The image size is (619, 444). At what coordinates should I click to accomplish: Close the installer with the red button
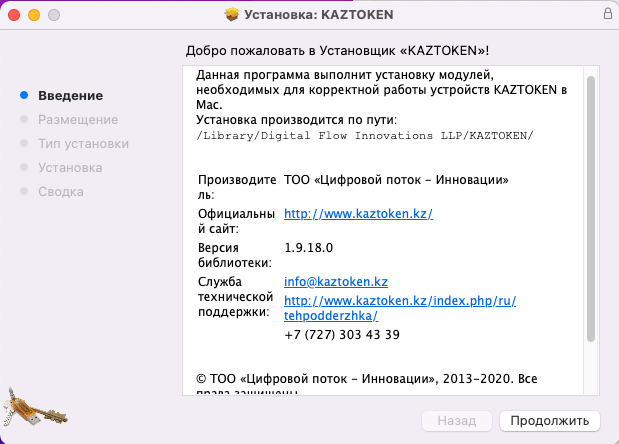14,15
